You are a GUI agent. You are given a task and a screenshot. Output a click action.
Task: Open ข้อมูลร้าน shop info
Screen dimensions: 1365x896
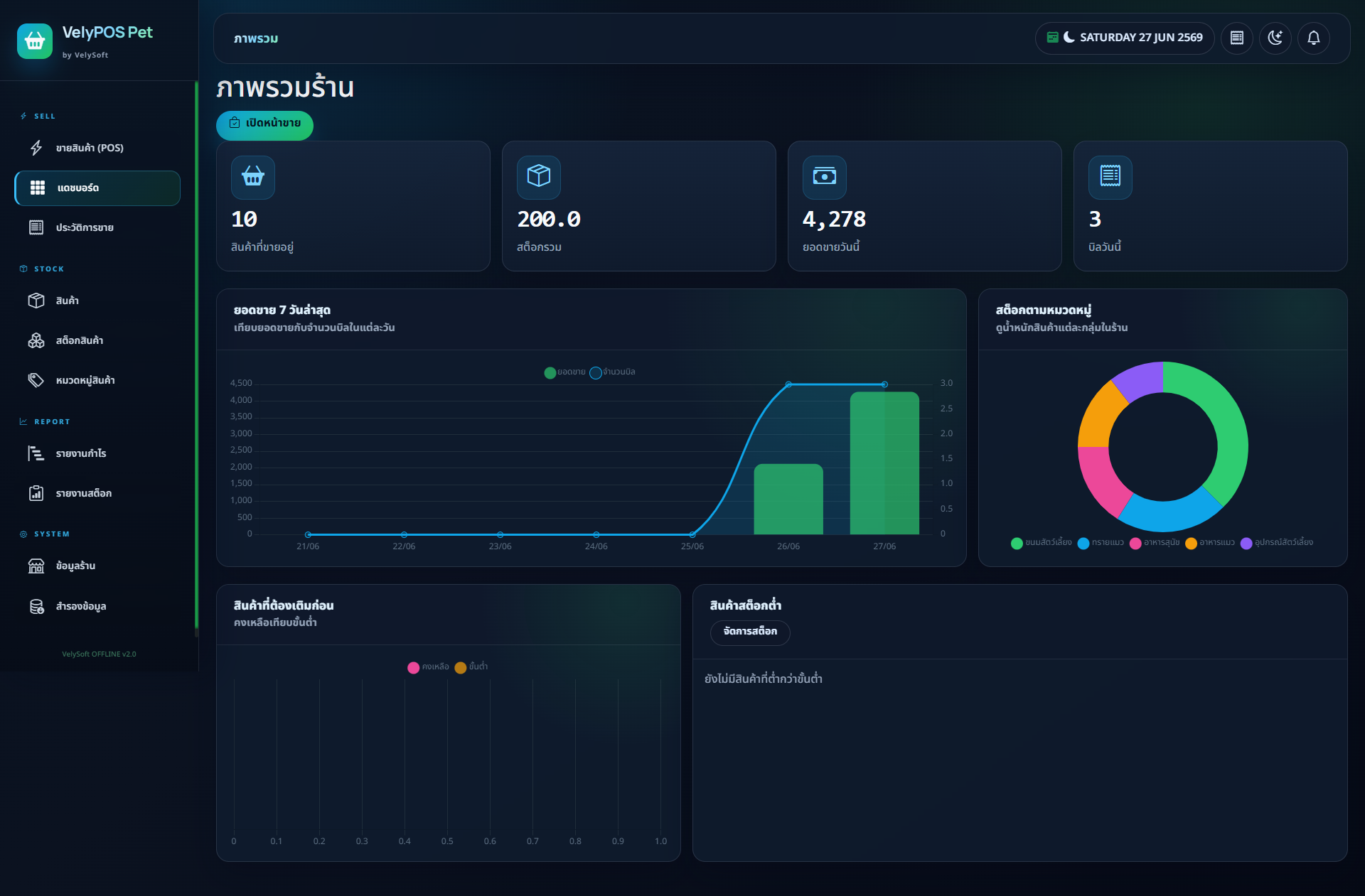coord(97,566)
